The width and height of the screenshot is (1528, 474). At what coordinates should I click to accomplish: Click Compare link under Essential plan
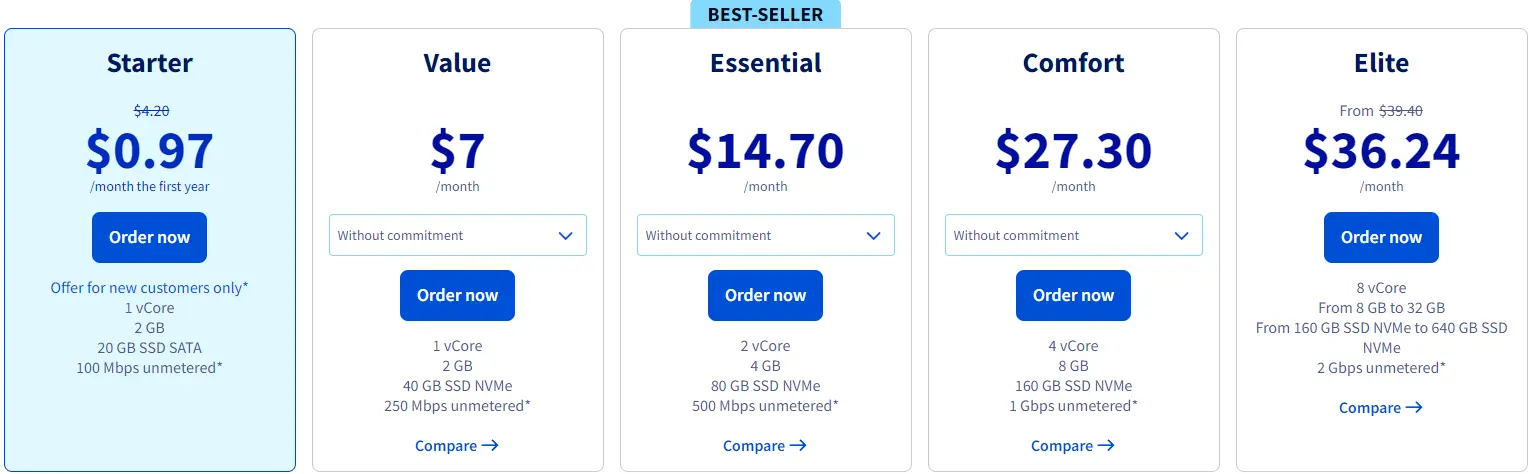click(x=765, y=446)
